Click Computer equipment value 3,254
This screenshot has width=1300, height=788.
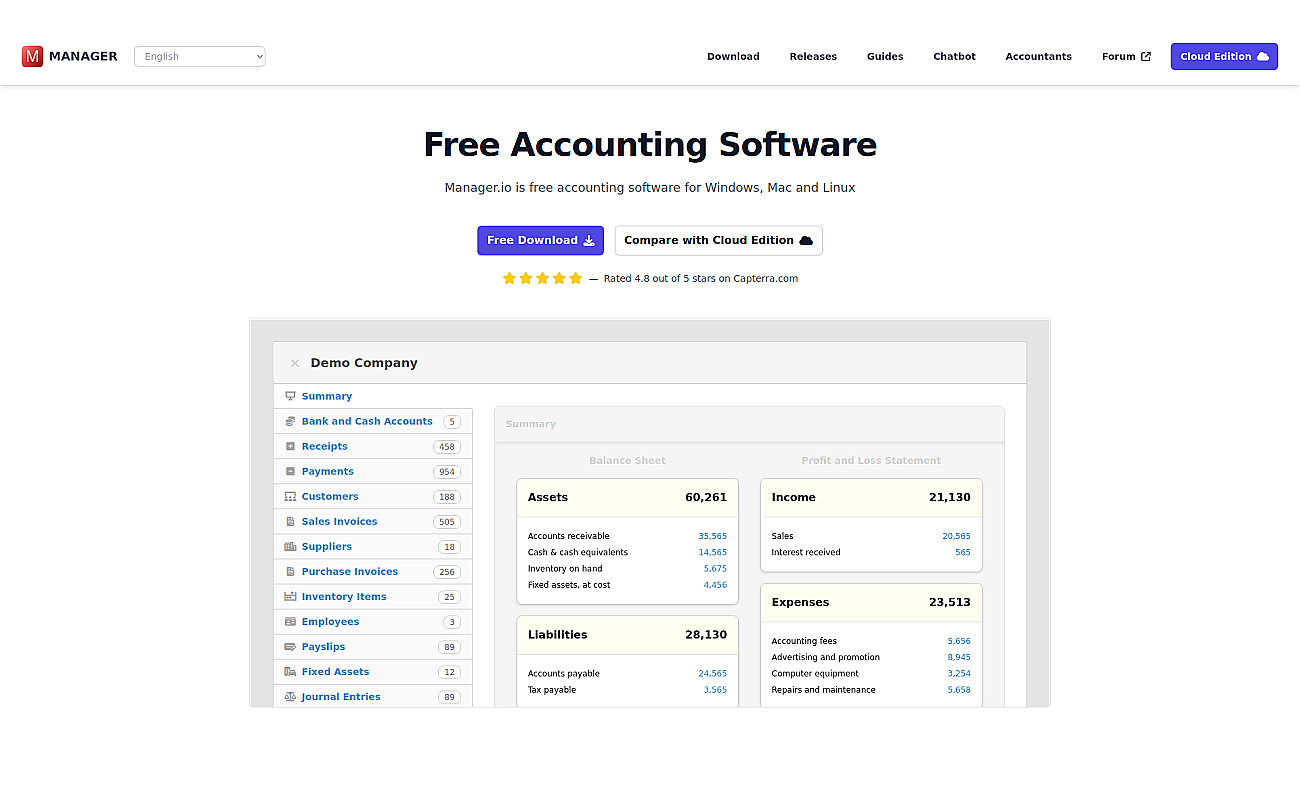click(x=959, y=673)
